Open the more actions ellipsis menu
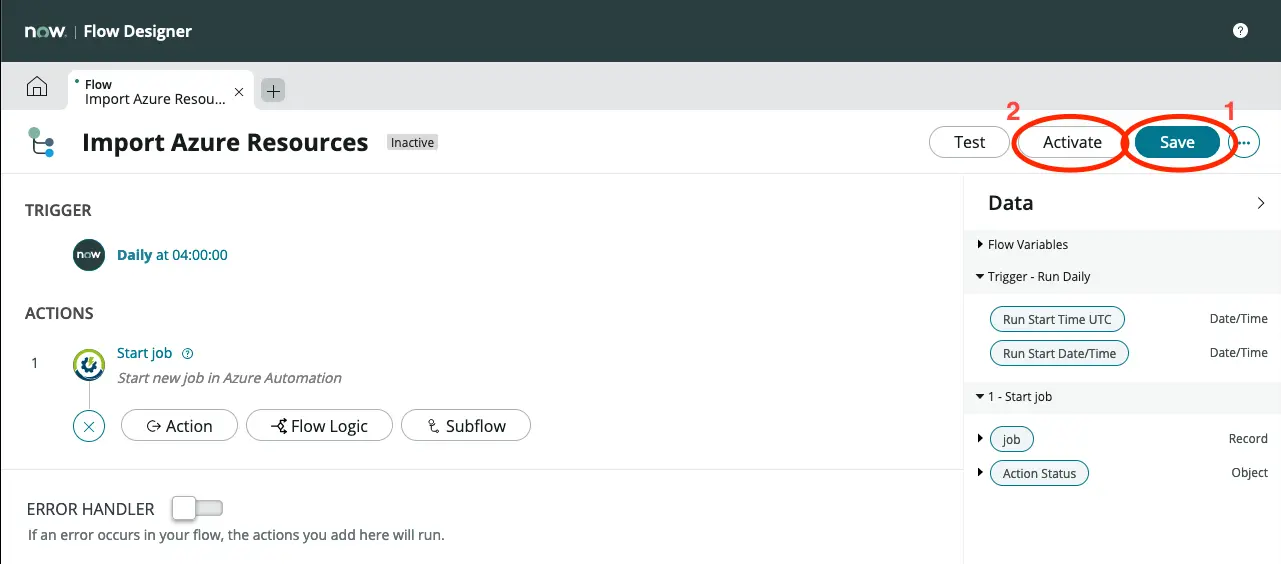 [x=1245, y=143]
